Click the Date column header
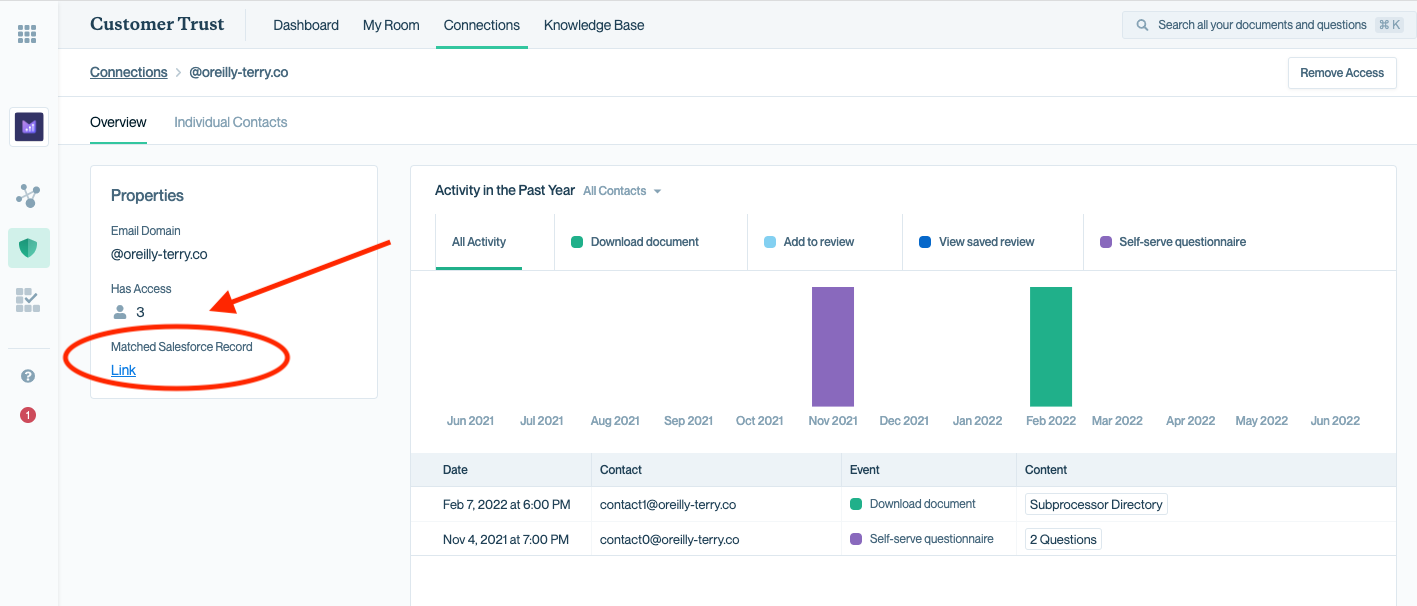 pos(455,470)
